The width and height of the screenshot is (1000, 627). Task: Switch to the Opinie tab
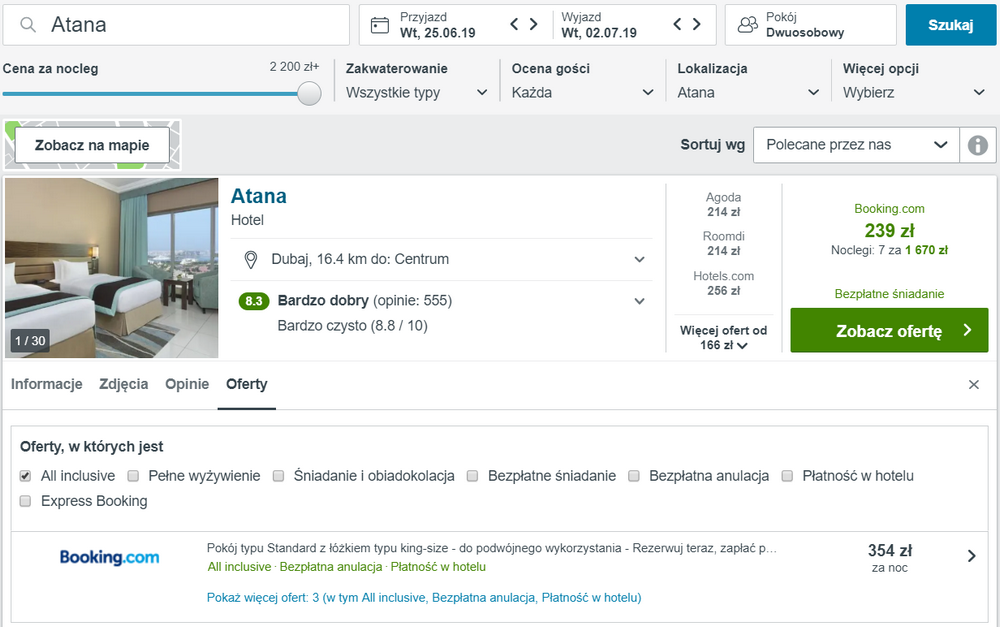click(x=187, y=384)
